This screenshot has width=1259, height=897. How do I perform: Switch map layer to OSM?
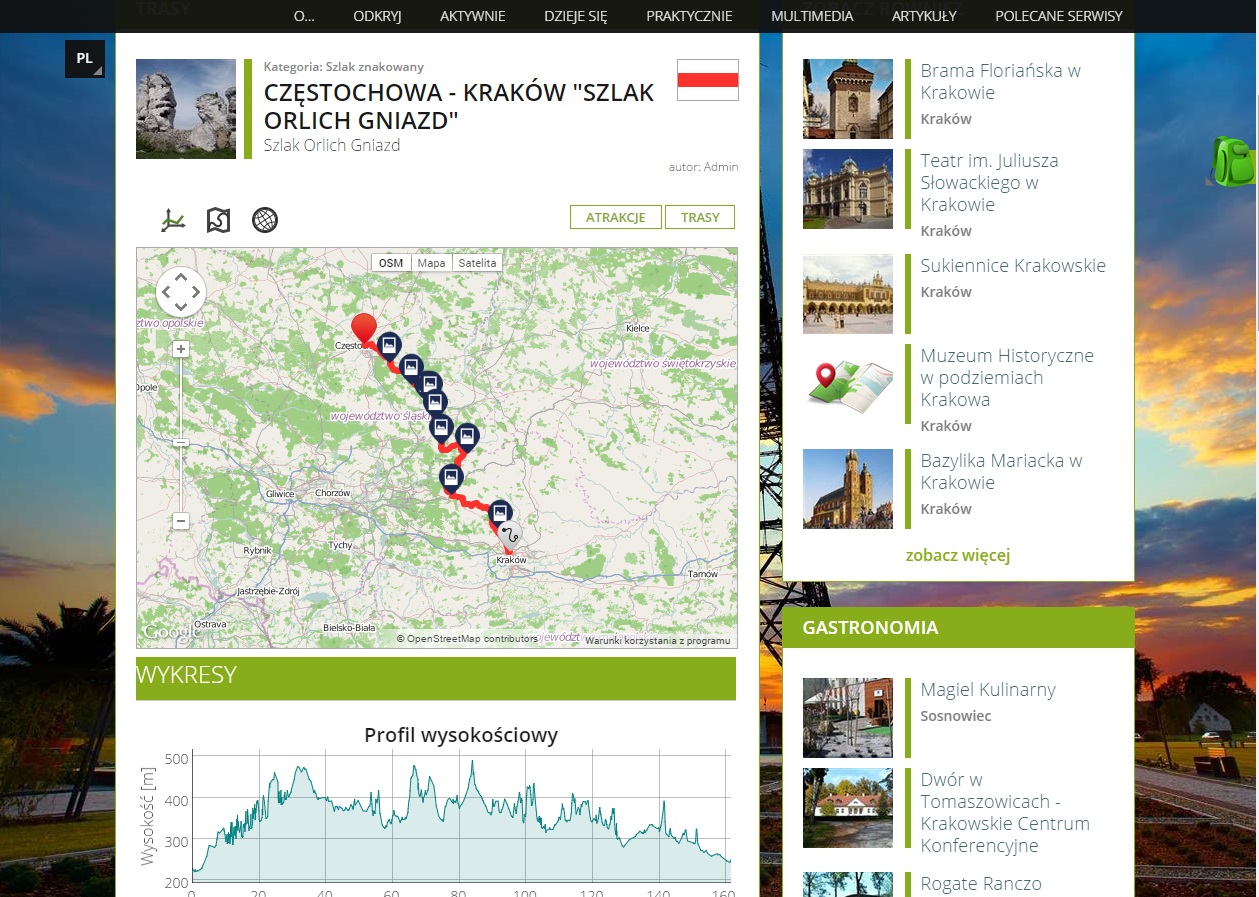click(391, 263)
